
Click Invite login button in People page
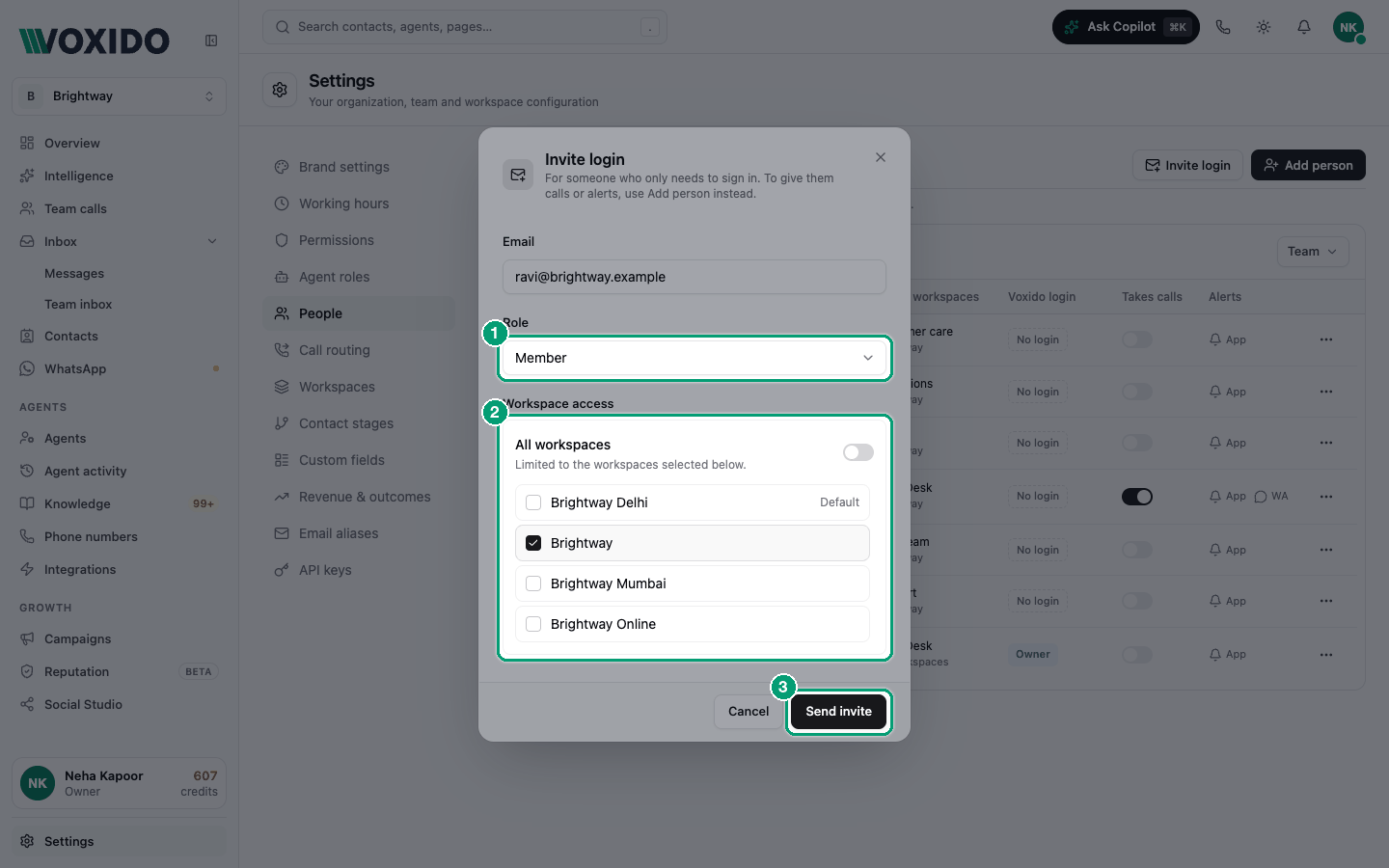coord(1187,165)
